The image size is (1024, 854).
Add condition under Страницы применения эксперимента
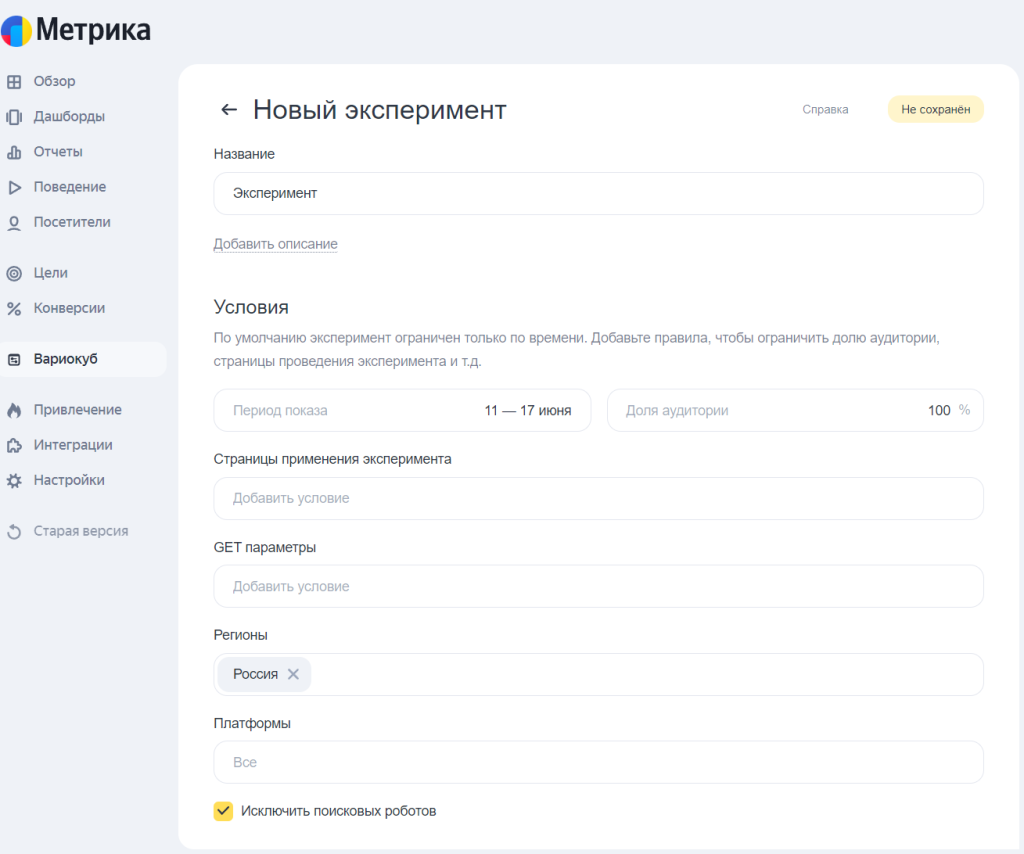pyautogui.click(x=598, y=499)
